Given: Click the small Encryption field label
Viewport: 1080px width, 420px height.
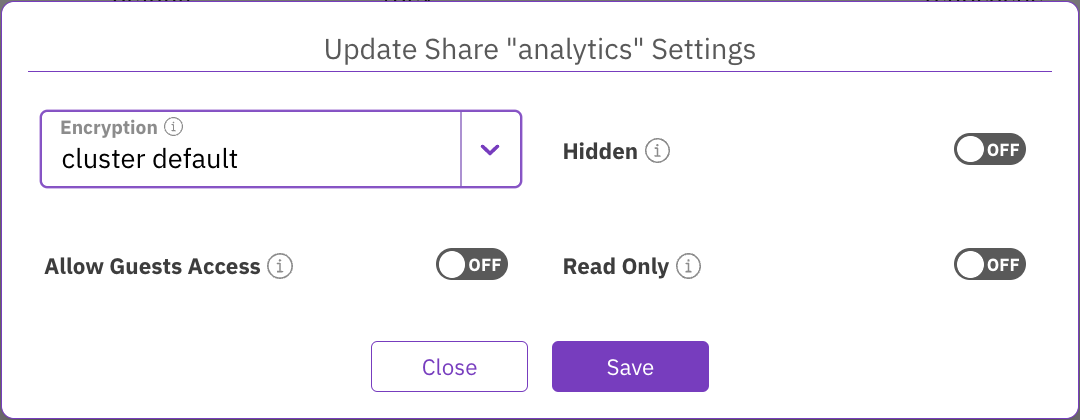Looking at the screenshot, I should point(109,128).
